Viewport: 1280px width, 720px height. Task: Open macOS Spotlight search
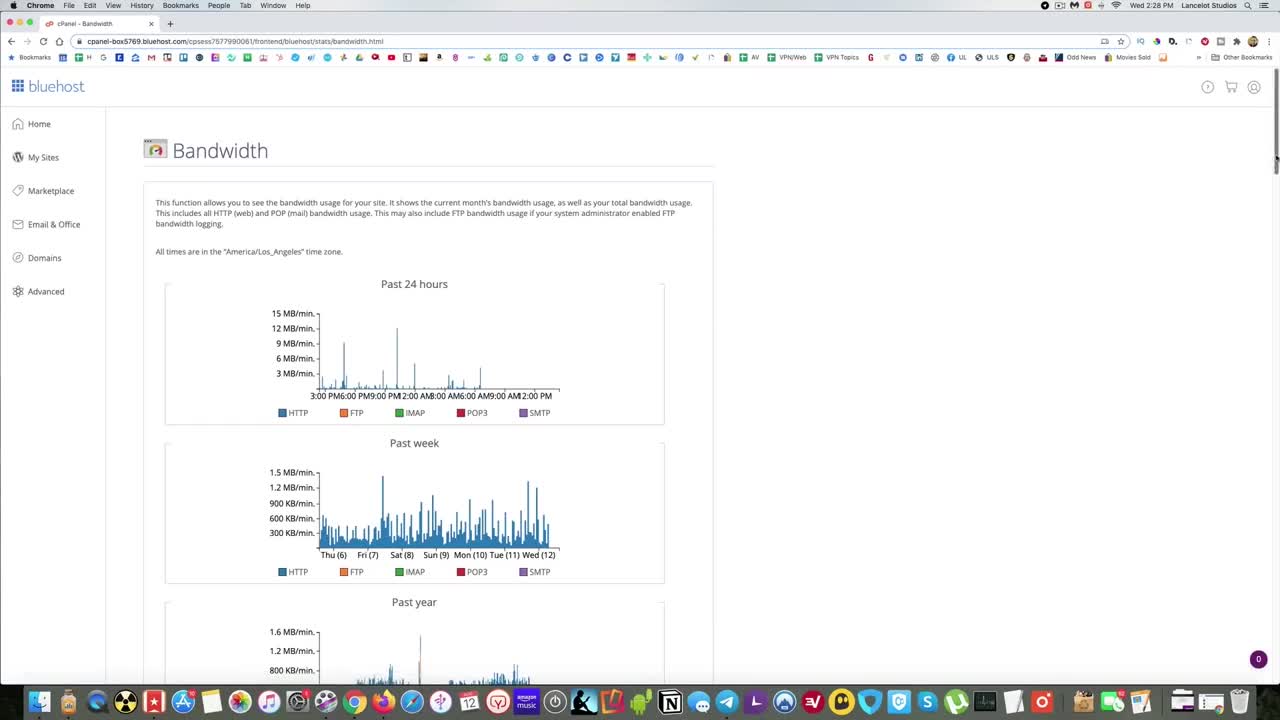tap(1248, 5)
